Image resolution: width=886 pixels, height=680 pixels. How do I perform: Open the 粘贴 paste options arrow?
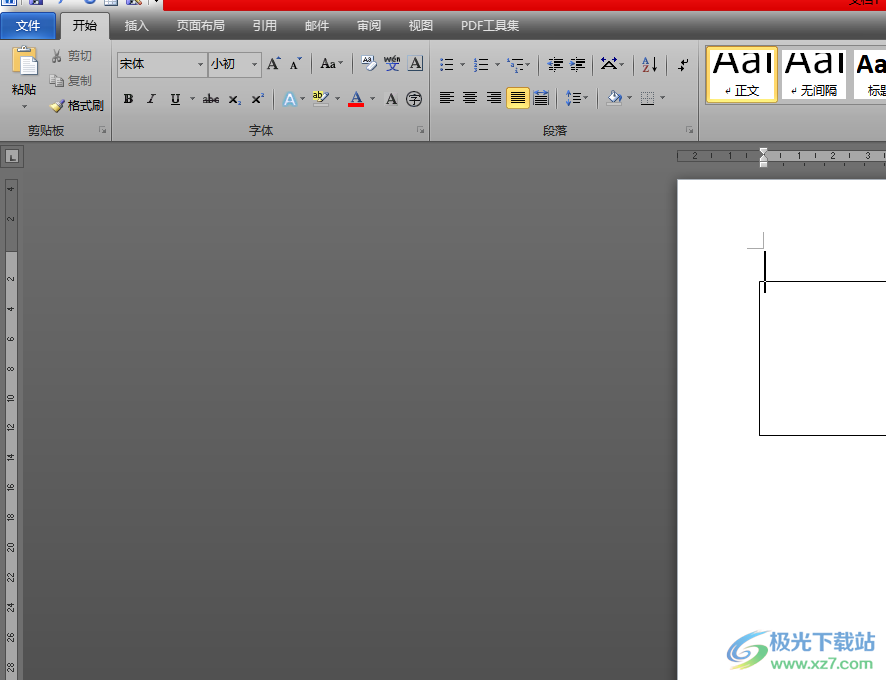[24, 106]
